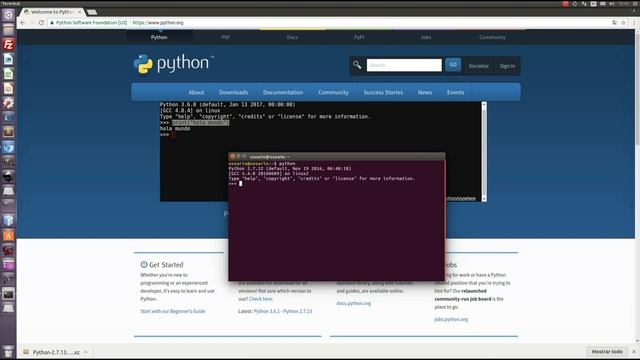640x360 pixels.
Task: Open the Community menu in blue bar
Action: point(333,92)
